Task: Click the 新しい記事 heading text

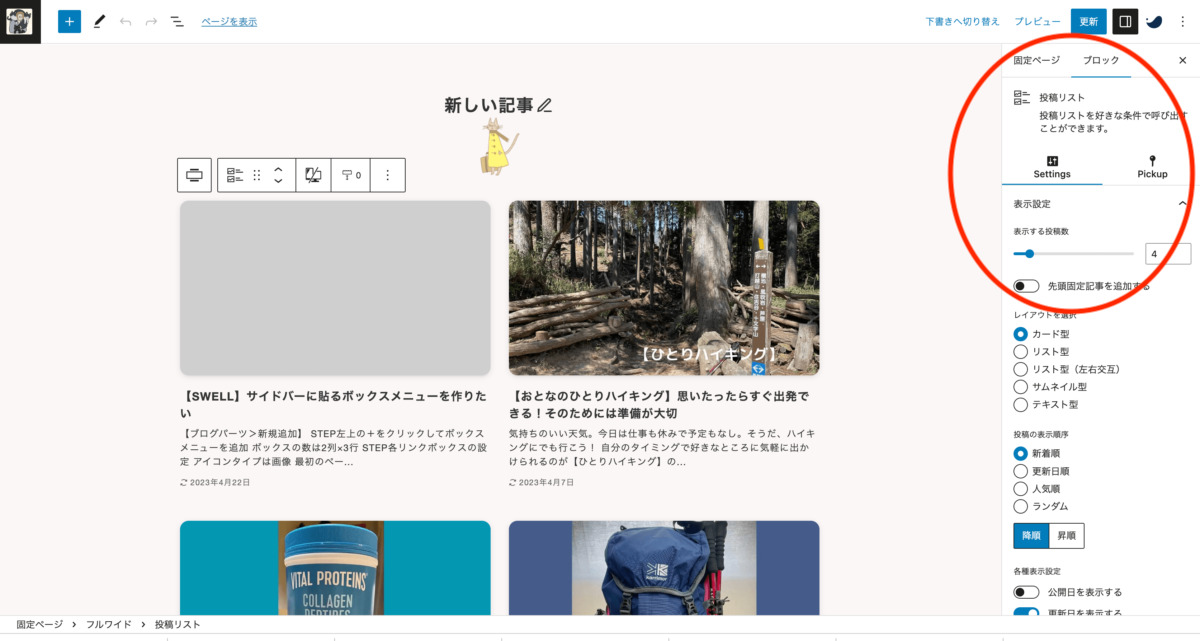Action: pos(489,105)
